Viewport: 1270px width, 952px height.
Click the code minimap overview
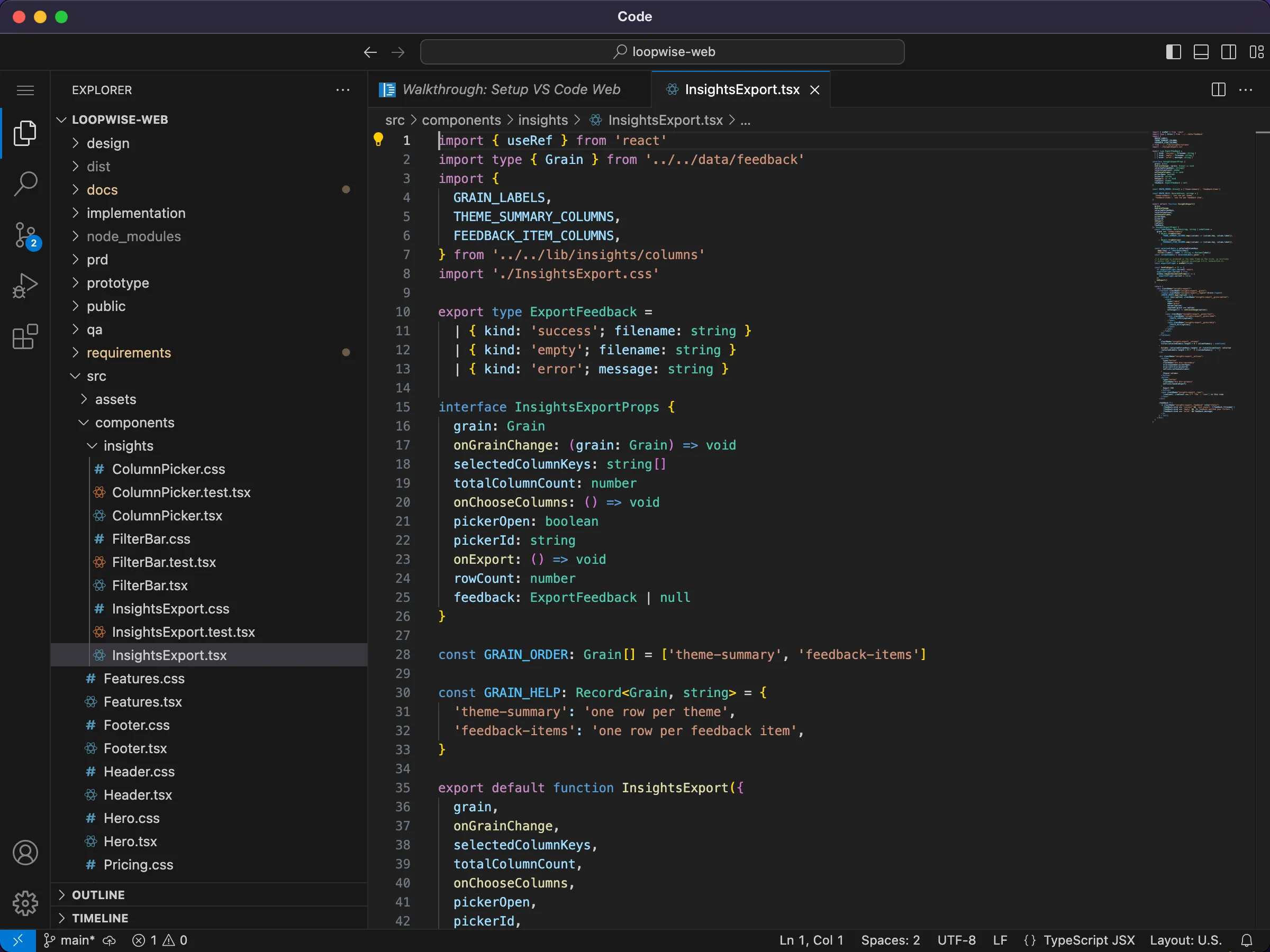1194,277
